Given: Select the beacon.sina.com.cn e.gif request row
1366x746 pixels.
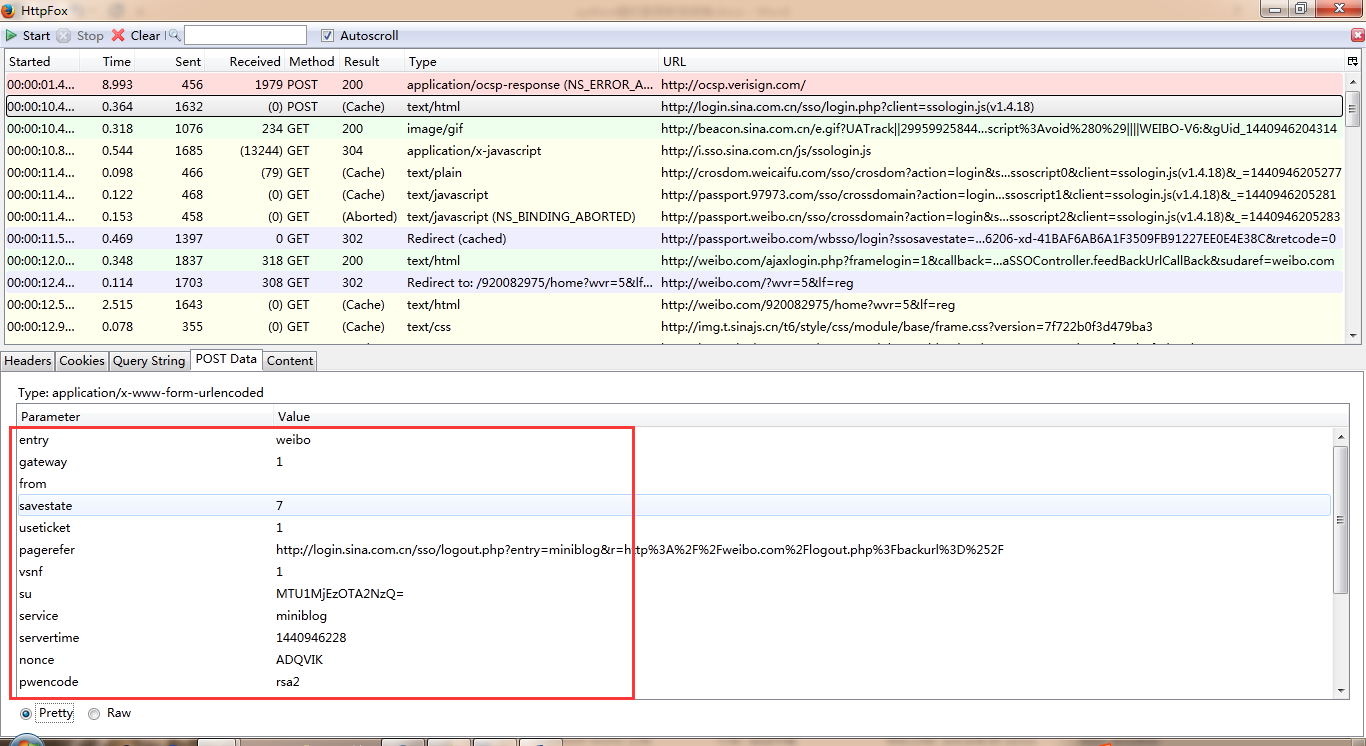Looking at the screenshot, I should coord(674,128).
